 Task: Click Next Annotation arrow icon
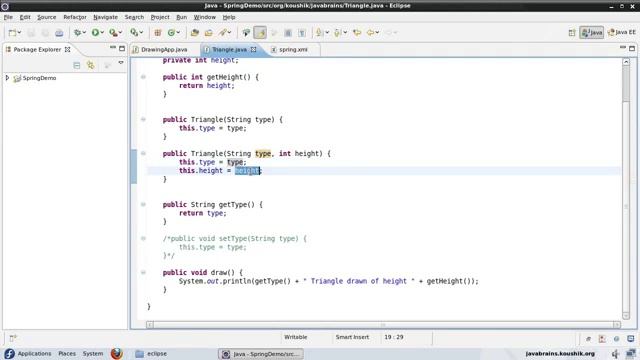[320, 33]
